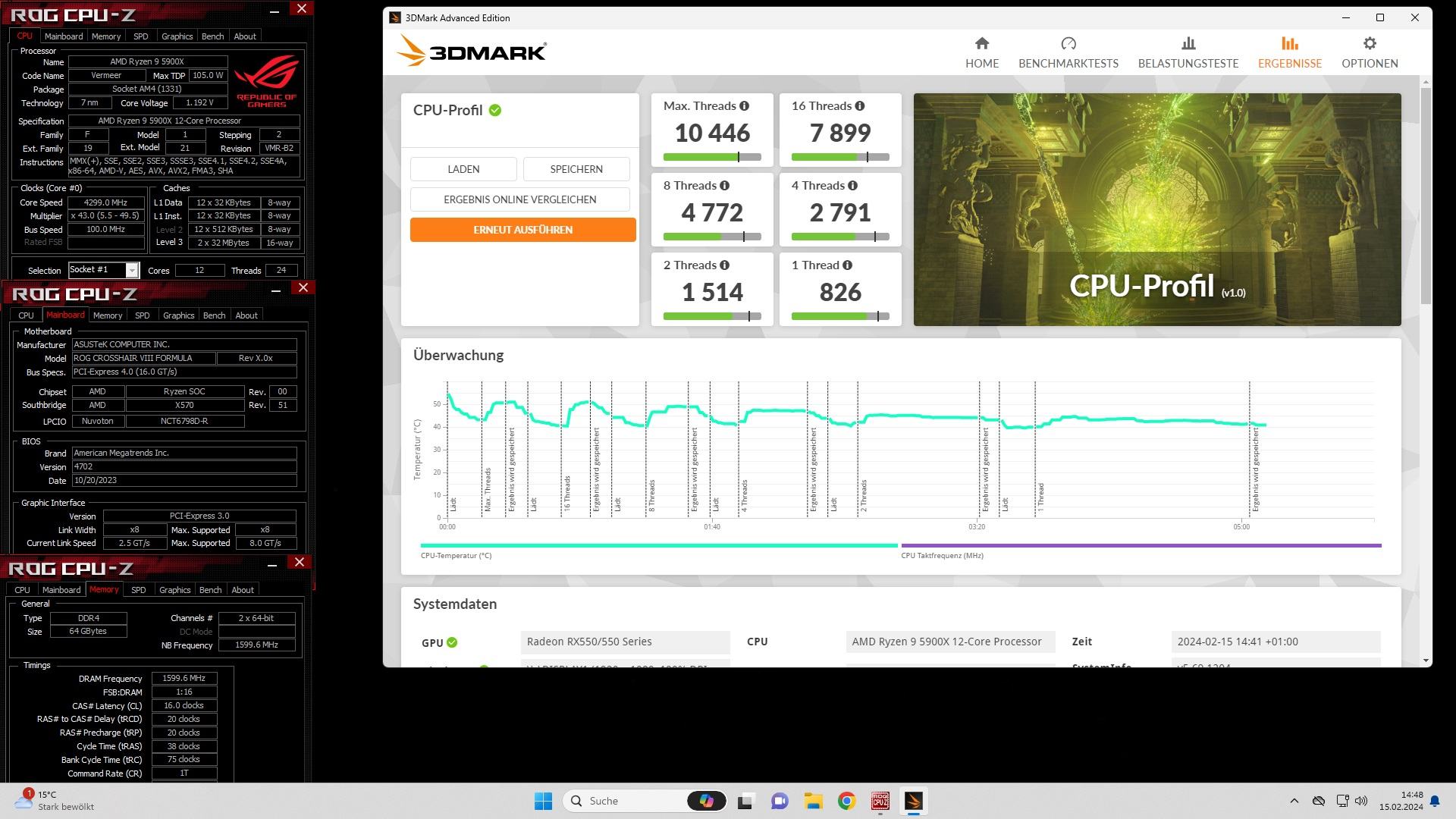Click the BIOS Version 4702 field
The height and width of the screenshot is (819, 1456).
[x=184, y=466]
